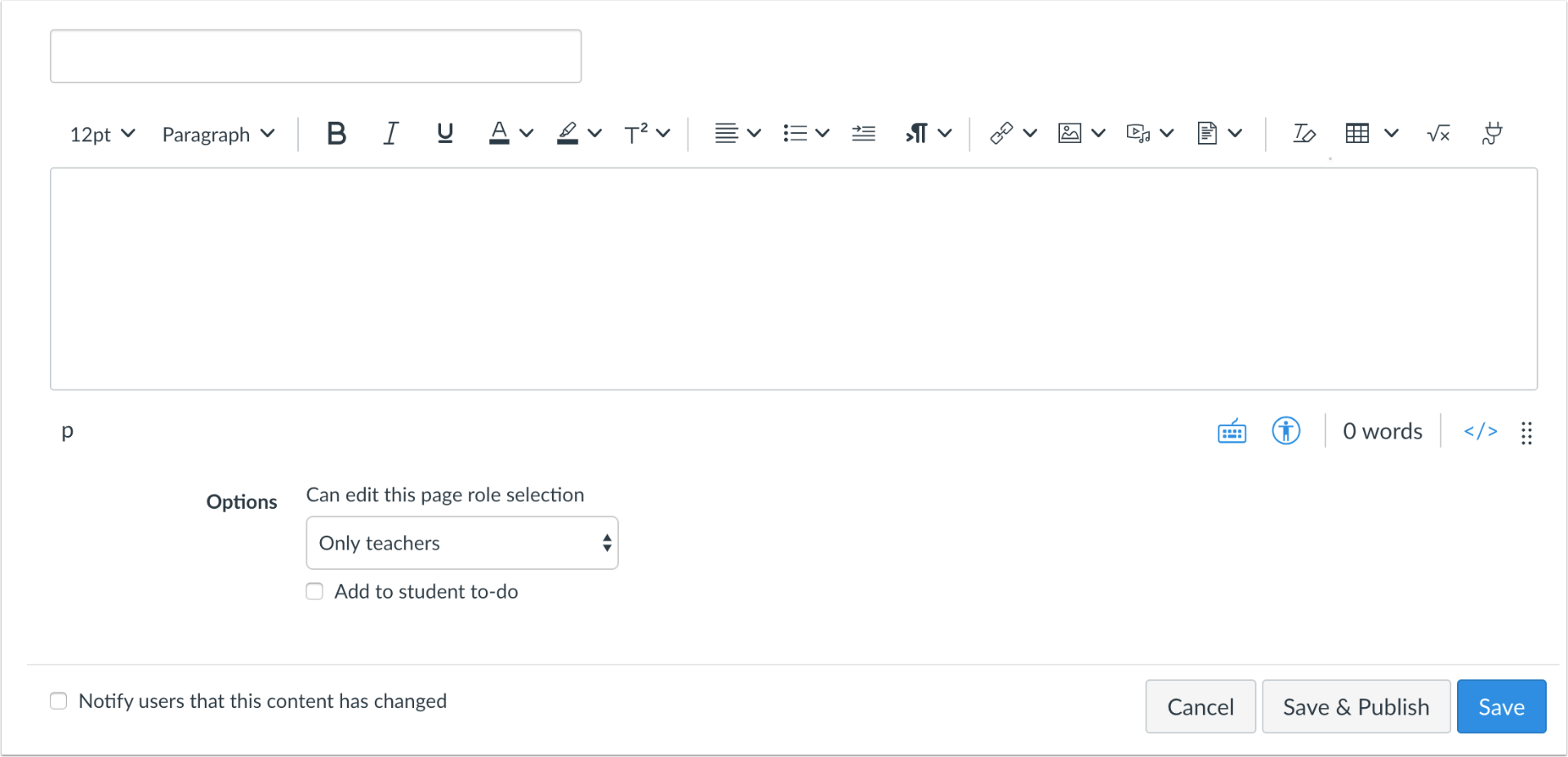Click the increase indent icon

[x=863, y=133]
